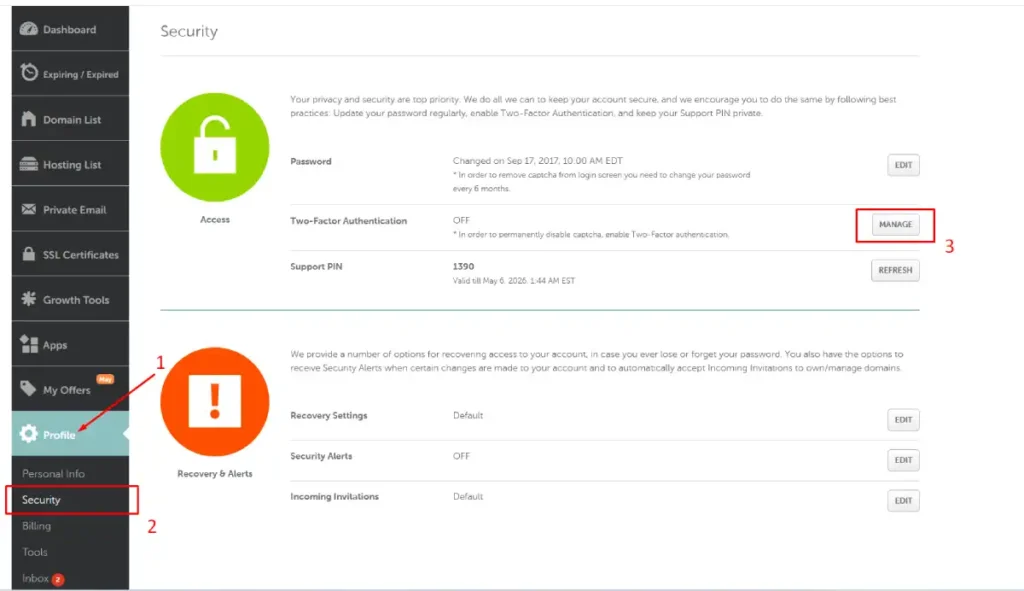Click the Dashboard gauge icon
This screenshot has height=591, width=1024.
[x=29, y=29]
